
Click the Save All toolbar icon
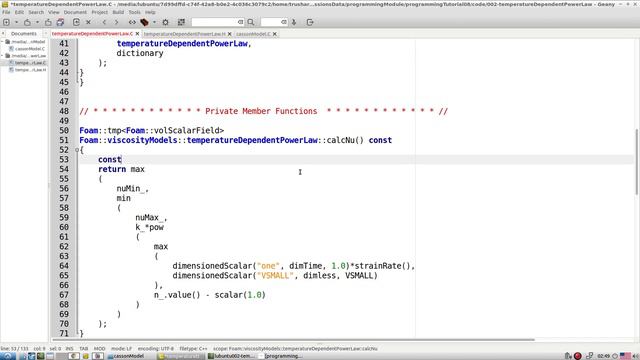(60, 22)
